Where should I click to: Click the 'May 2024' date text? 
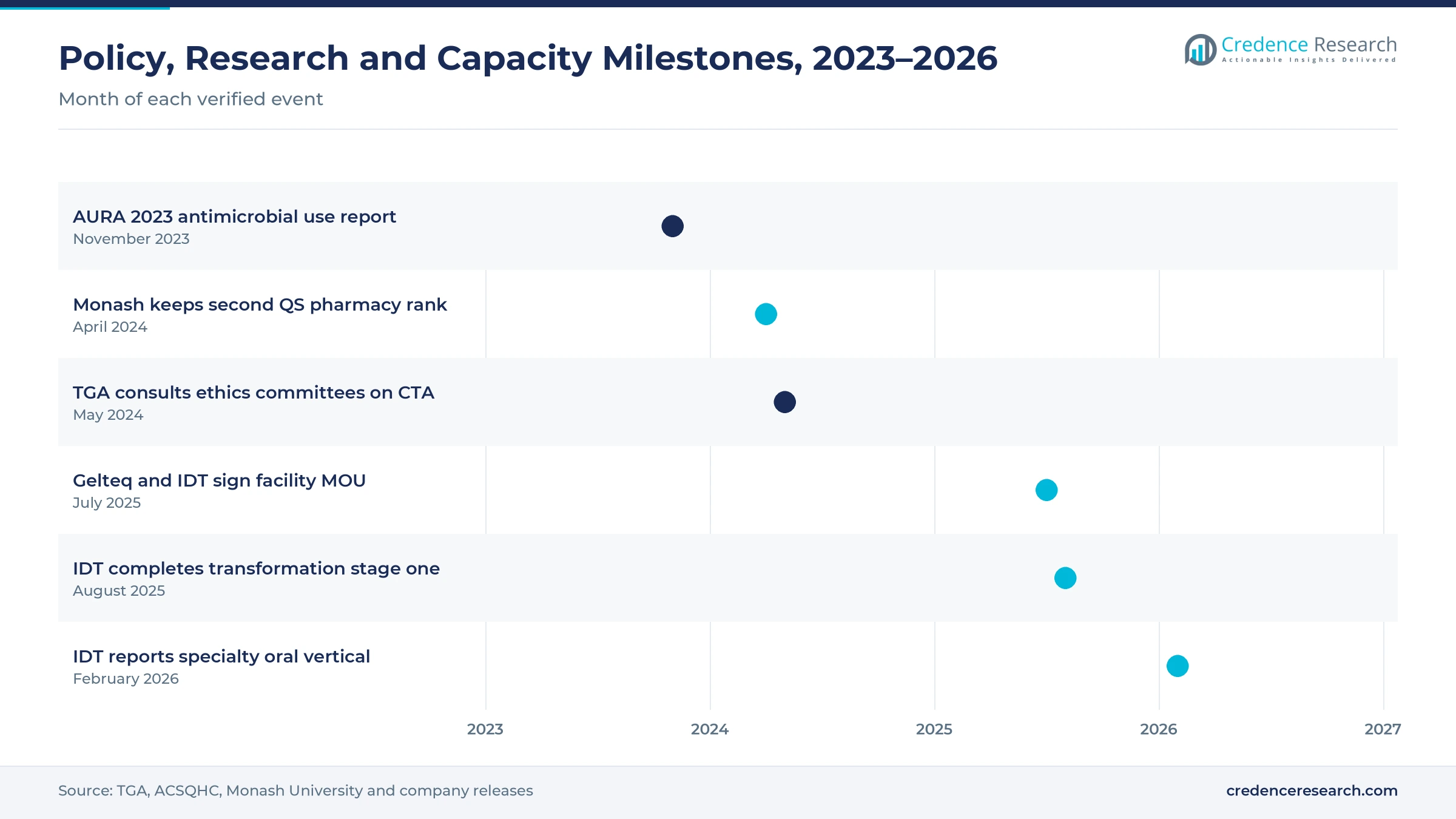click(x=108, y=415)
